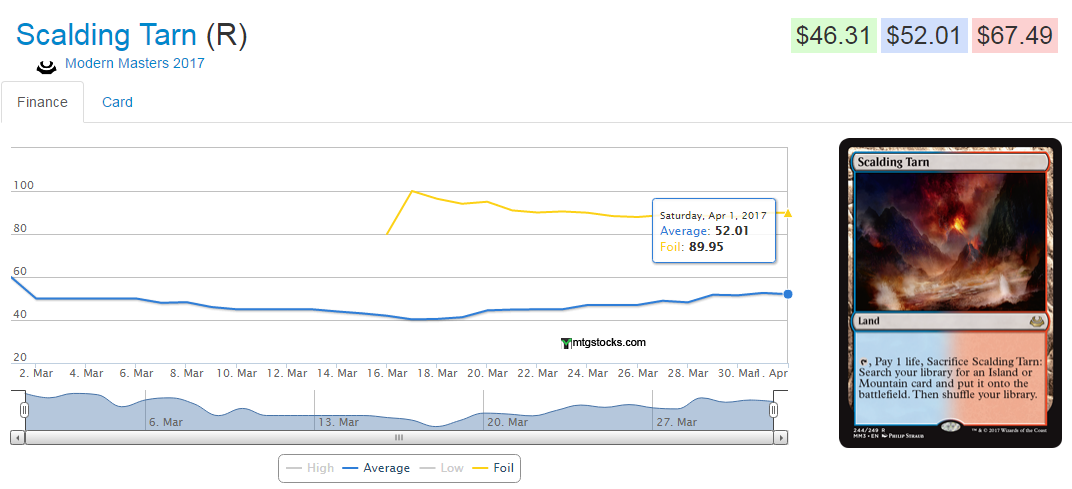The height and width of the screenshot is (489, 1072).
Task: Click the right arrow of navigator scrollbar
Action: point(781,437)
